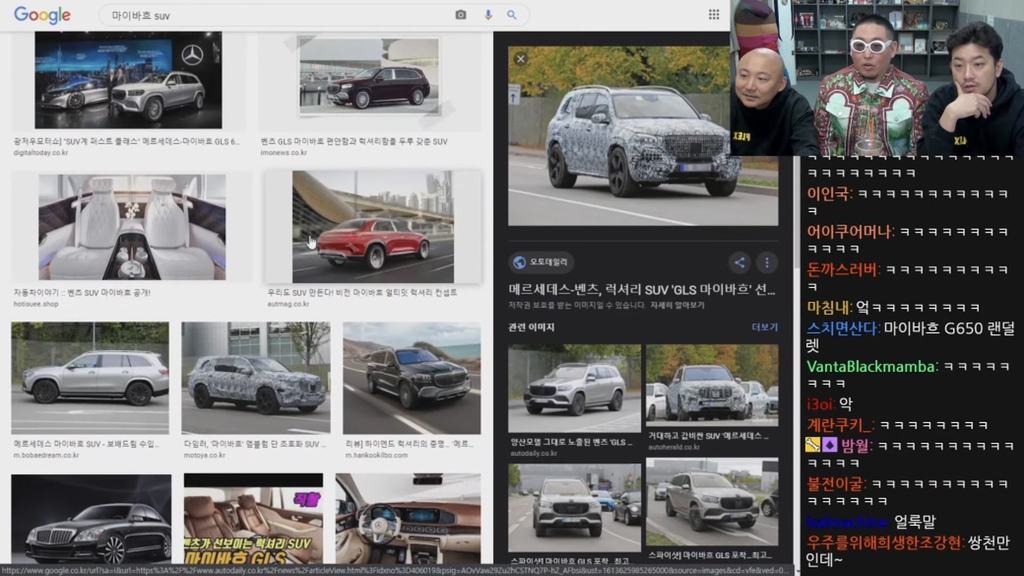1024x576 pixels.
Task: Click the 우리도 SUV 만든다 caption
Action: [362, 293]
